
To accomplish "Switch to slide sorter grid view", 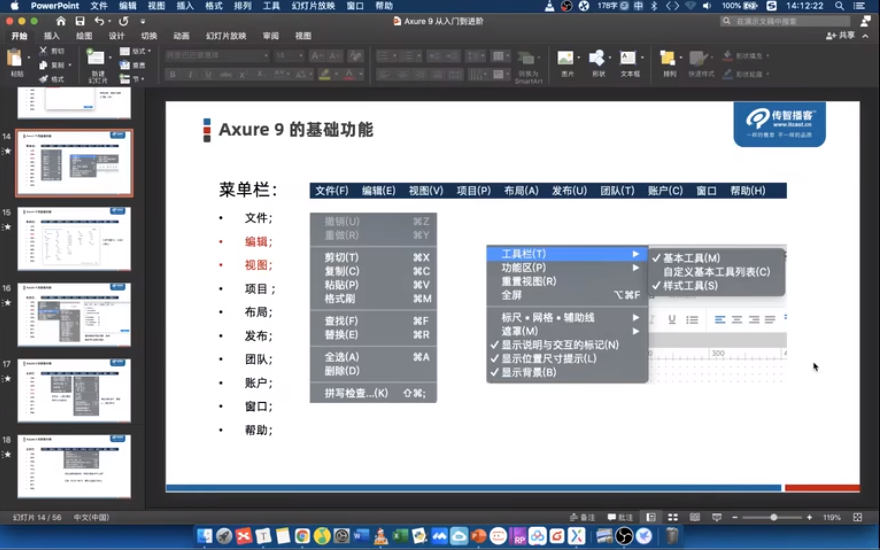I will pos(673,517).
